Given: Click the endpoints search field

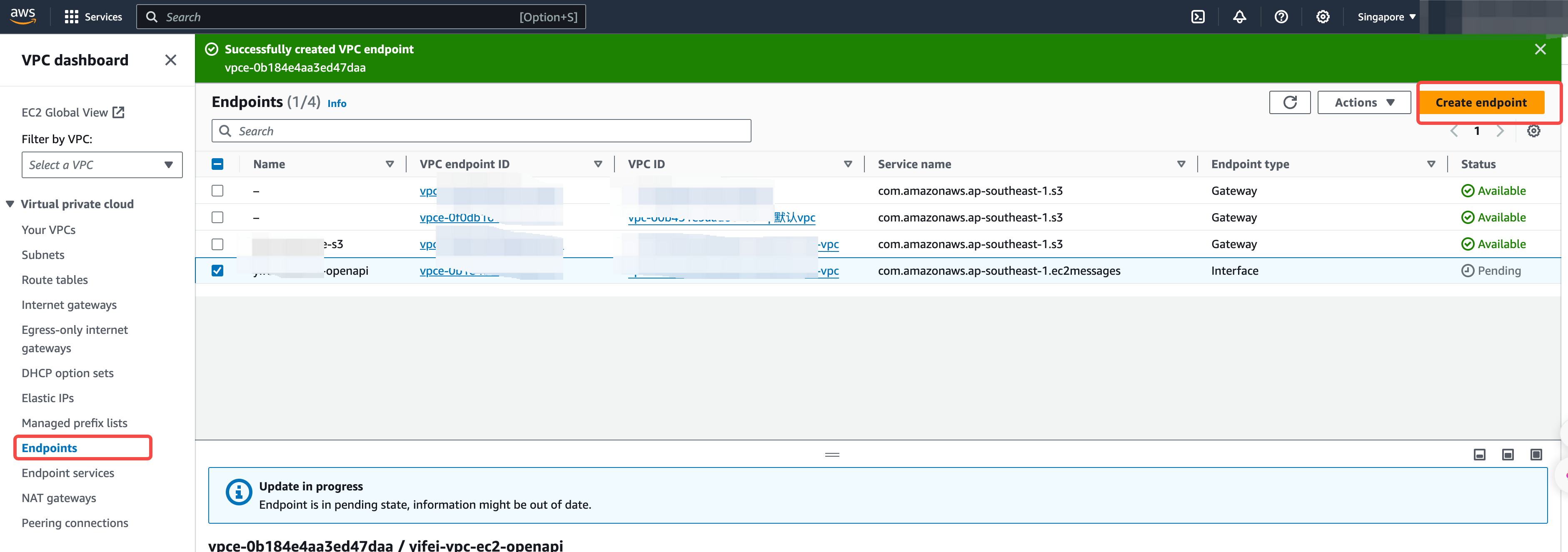Looking at the screenshot, I should pos(481,131).
